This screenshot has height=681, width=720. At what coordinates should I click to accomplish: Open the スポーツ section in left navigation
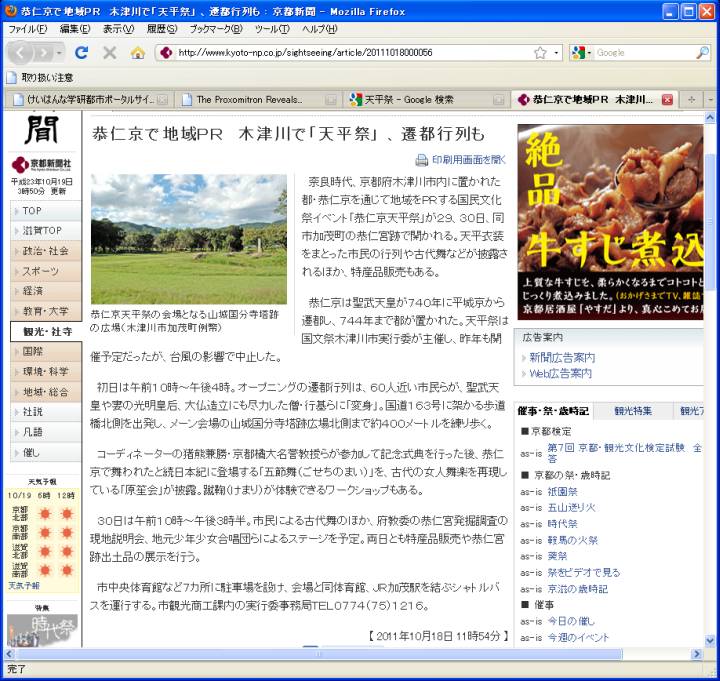[x=41, y=271]
